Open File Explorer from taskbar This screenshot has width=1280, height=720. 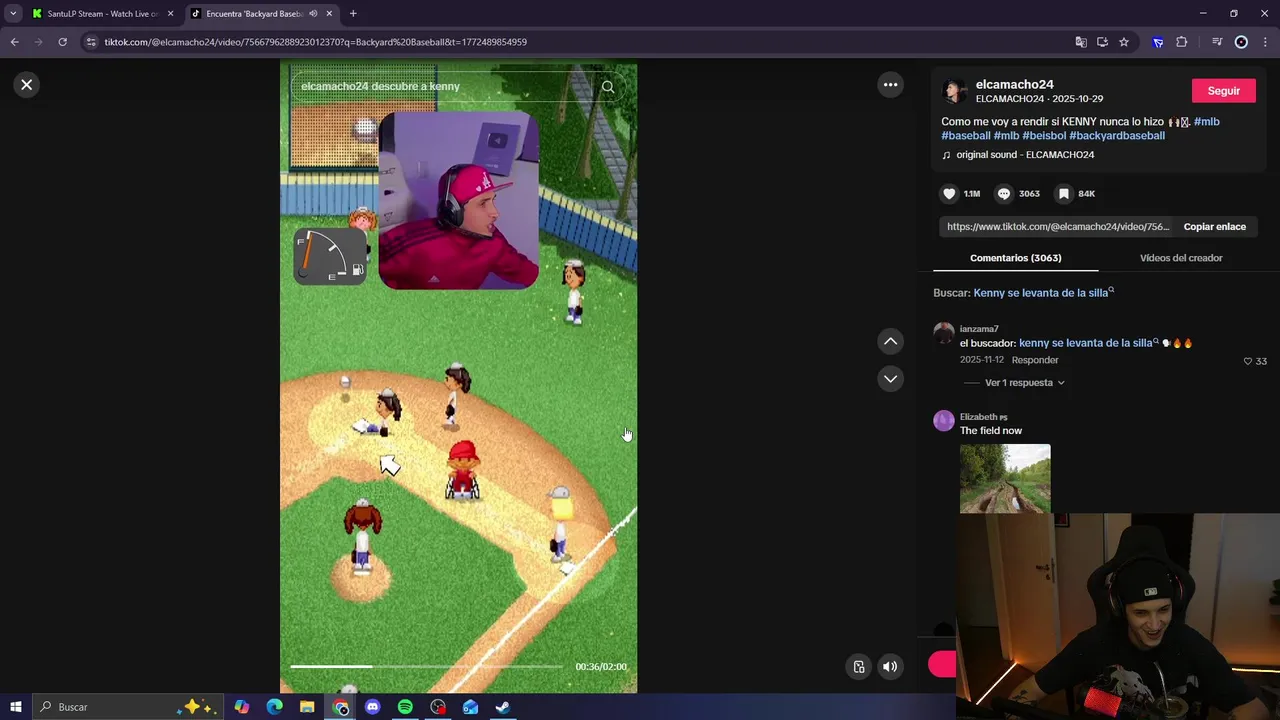[x=307, y=707]
